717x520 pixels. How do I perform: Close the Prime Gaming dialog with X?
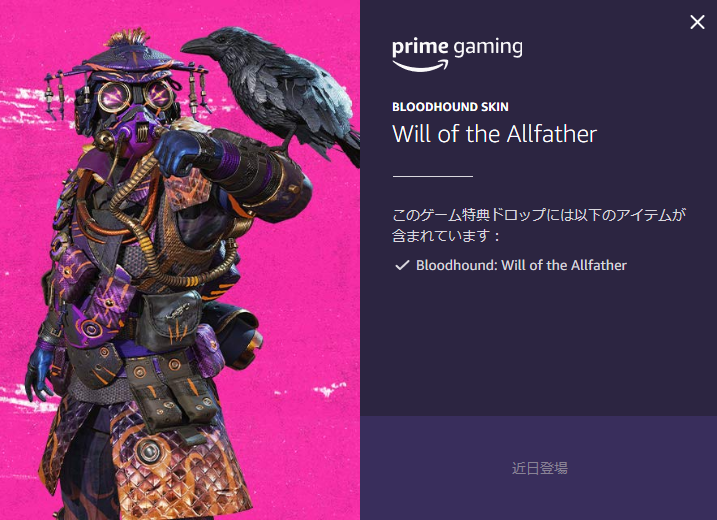click(x=697, y=22)
